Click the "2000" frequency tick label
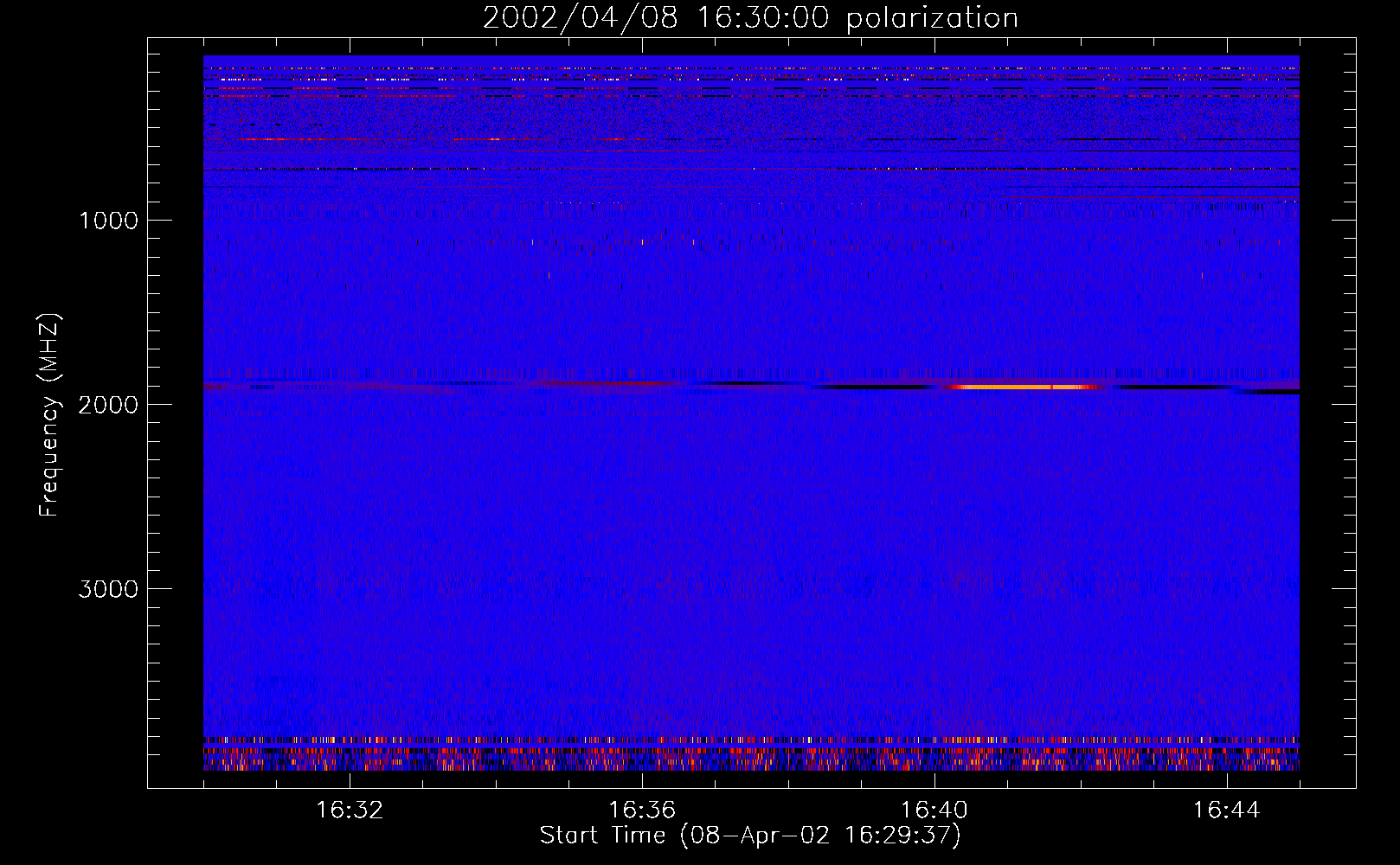Image resolution: width=1400 pixels, height=865 pixels. pos(108,405)
